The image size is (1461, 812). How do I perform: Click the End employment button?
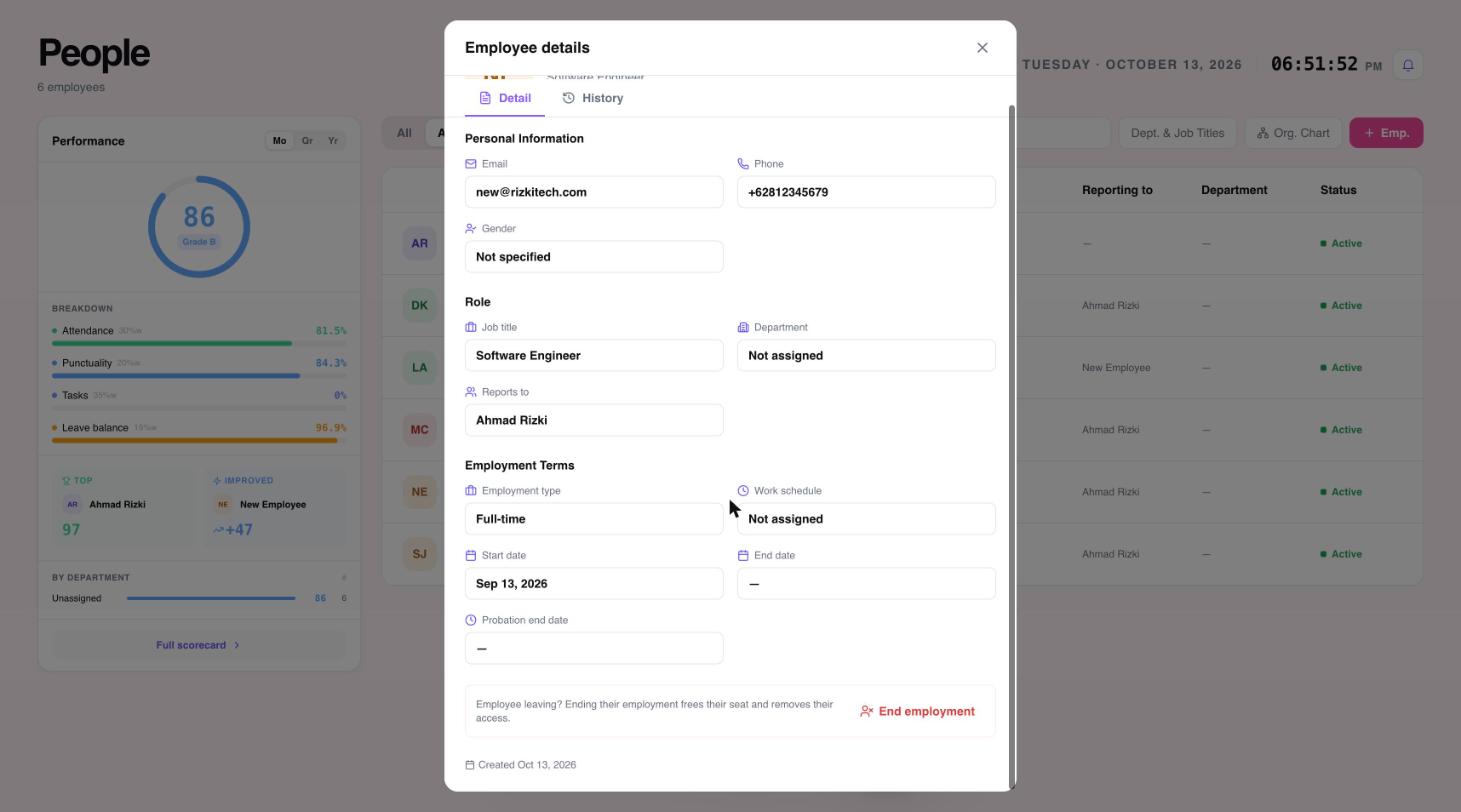[x=918, y=711]
